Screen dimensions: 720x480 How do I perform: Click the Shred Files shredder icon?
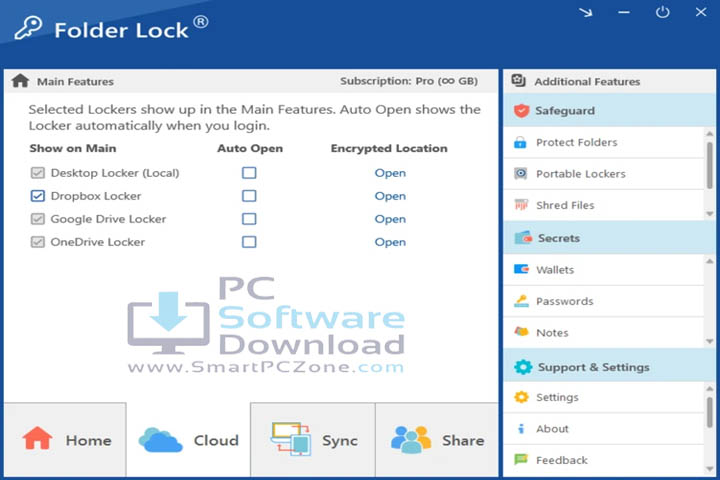pos(521,205)
